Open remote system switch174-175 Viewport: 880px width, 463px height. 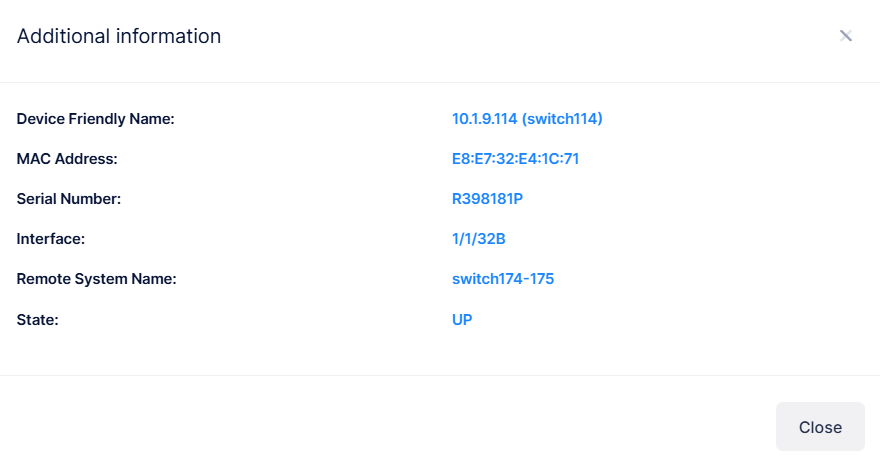tap(503, 279)
